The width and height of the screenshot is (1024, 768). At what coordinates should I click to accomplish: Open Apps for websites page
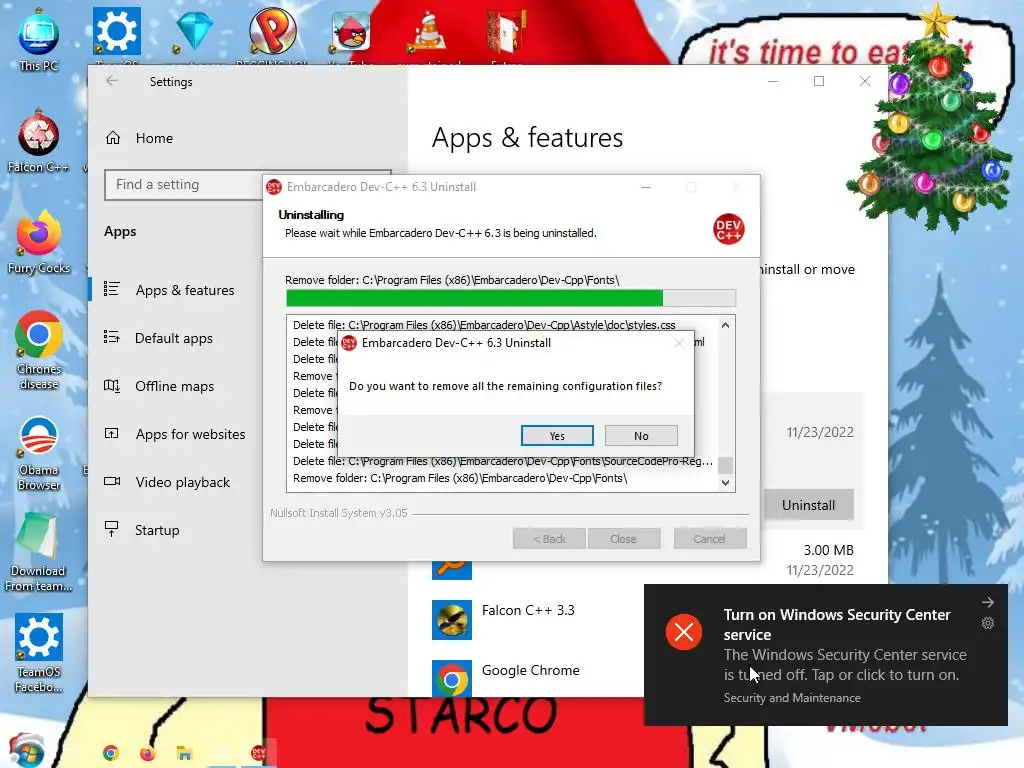pos(175,434)
